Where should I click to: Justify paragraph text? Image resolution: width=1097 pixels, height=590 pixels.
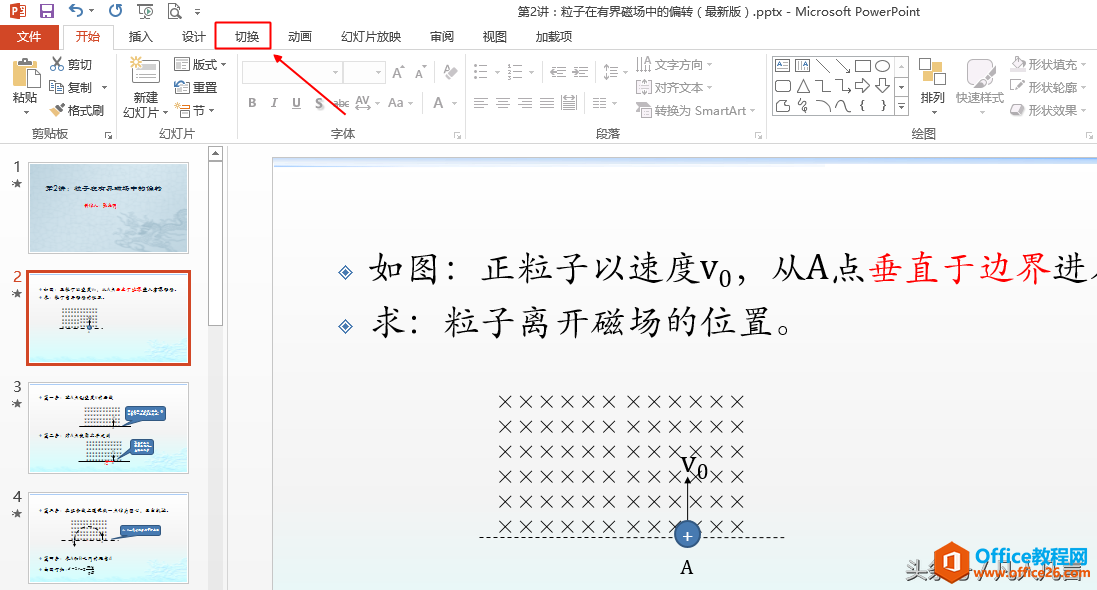tap(547, 103)
